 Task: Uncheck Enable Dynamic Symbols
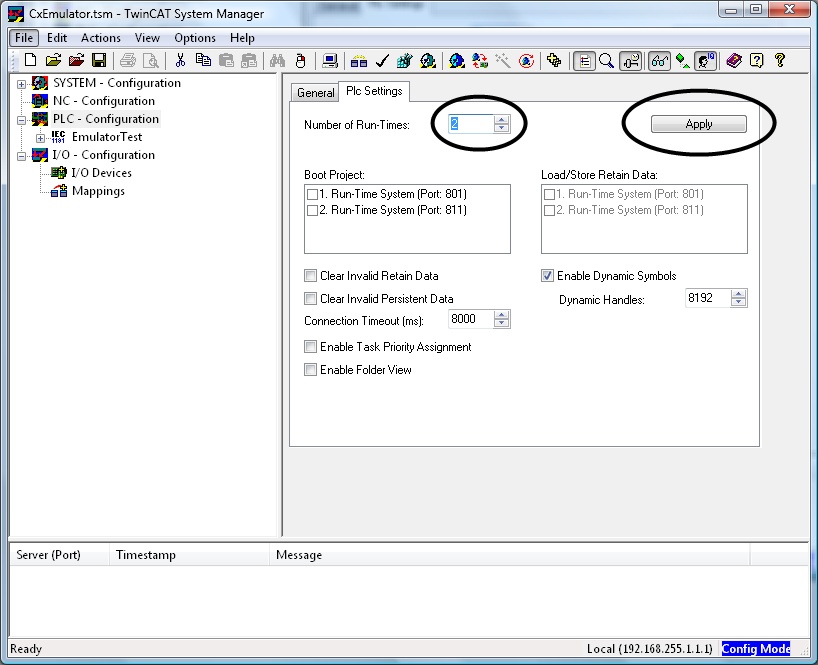pos(547,275)
